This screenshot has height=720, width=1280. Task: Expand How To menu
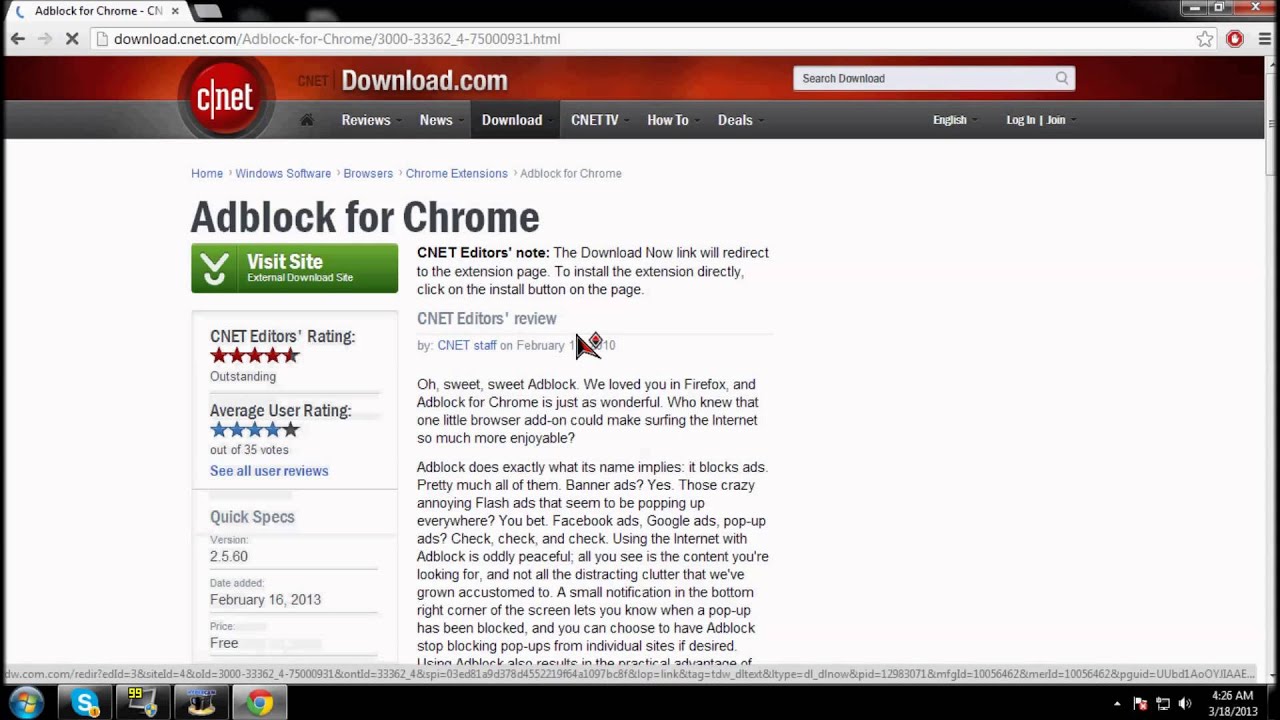point(672,120)
